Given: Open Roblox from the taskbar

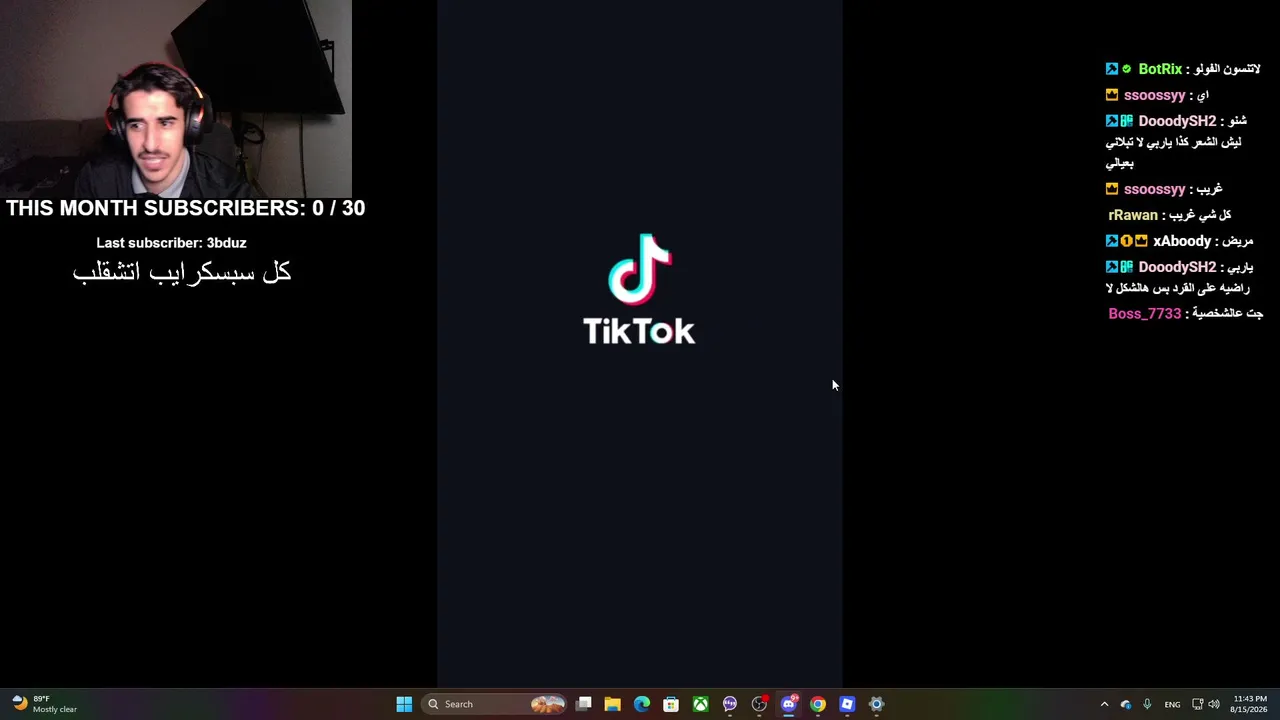Looking at the screenshot, I should pos(847,704).
